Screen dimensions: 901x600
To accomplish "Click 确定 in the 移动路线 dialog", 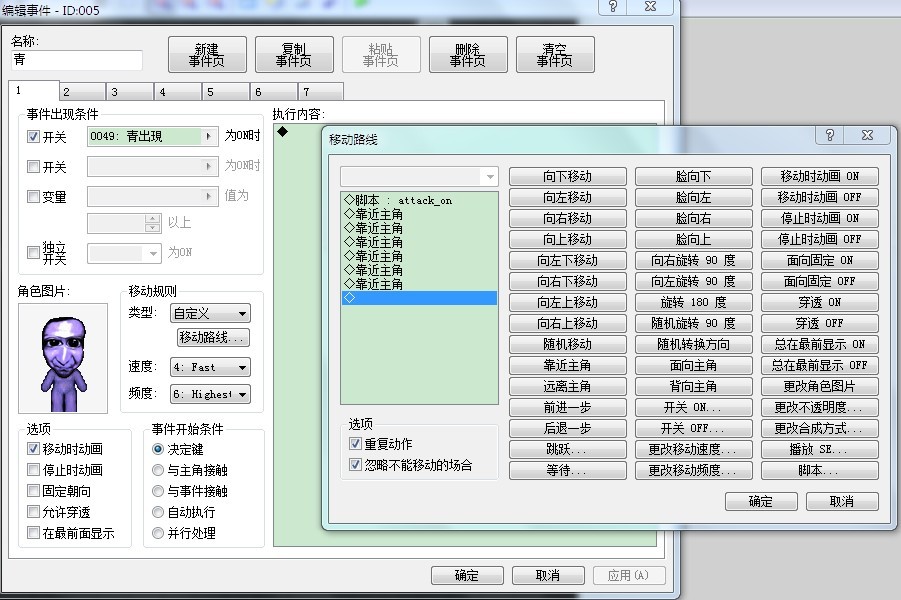I will pos(761,501).
